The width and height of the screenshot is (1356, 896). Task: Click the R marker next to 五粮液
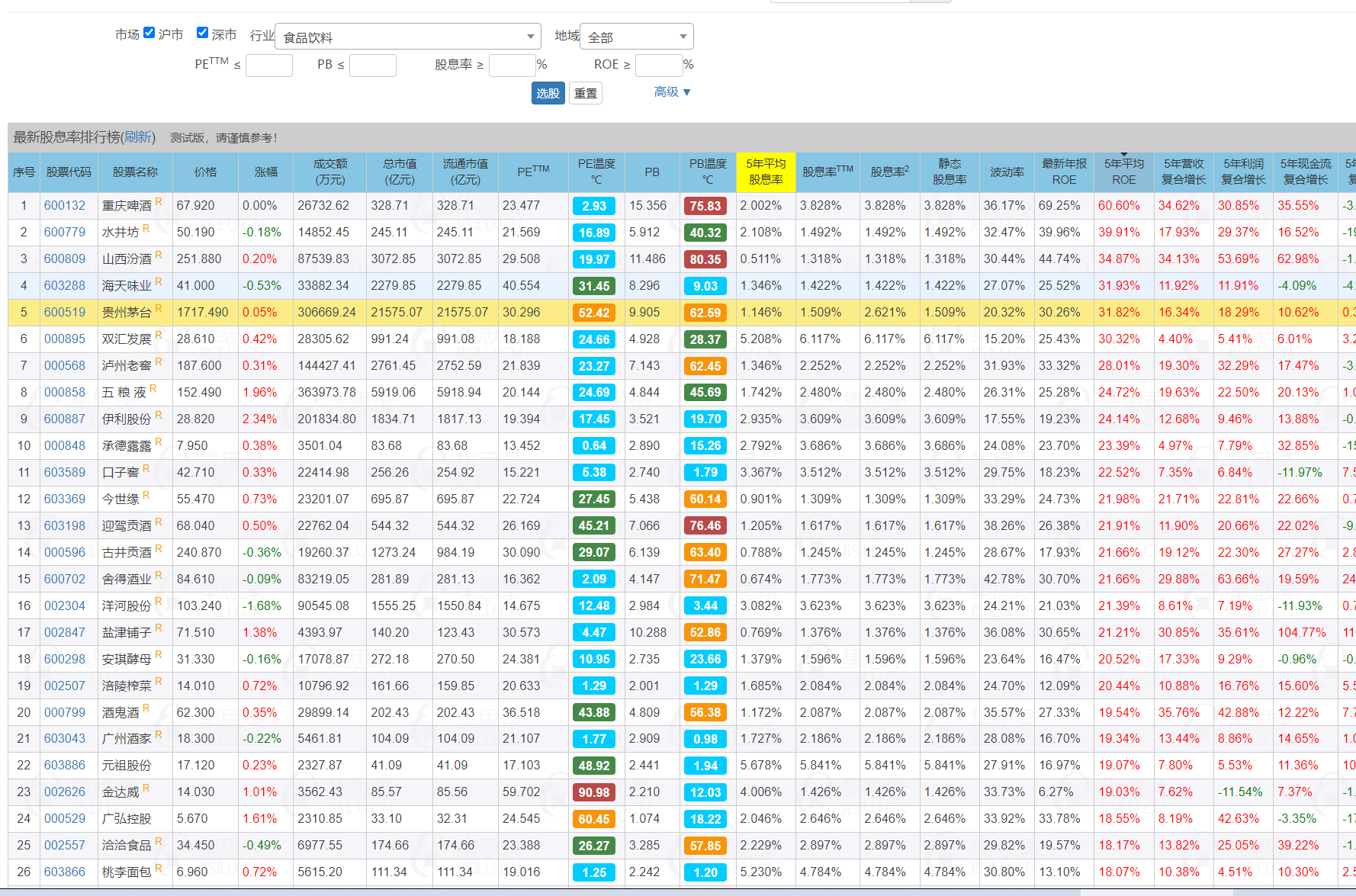[x=153, y=388]
